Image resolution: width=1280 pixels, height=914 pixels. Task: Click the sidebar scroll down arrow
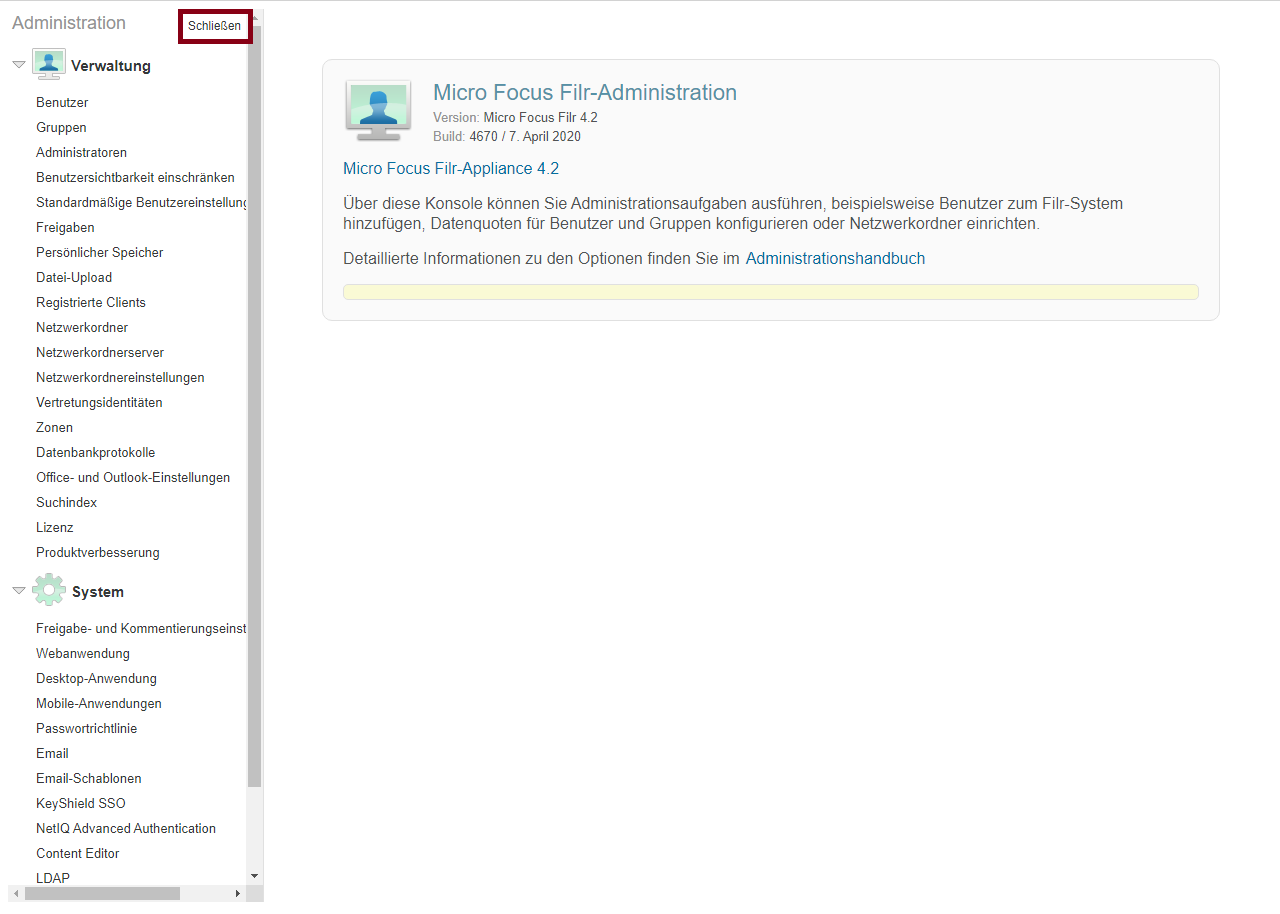tap(254, 876)
